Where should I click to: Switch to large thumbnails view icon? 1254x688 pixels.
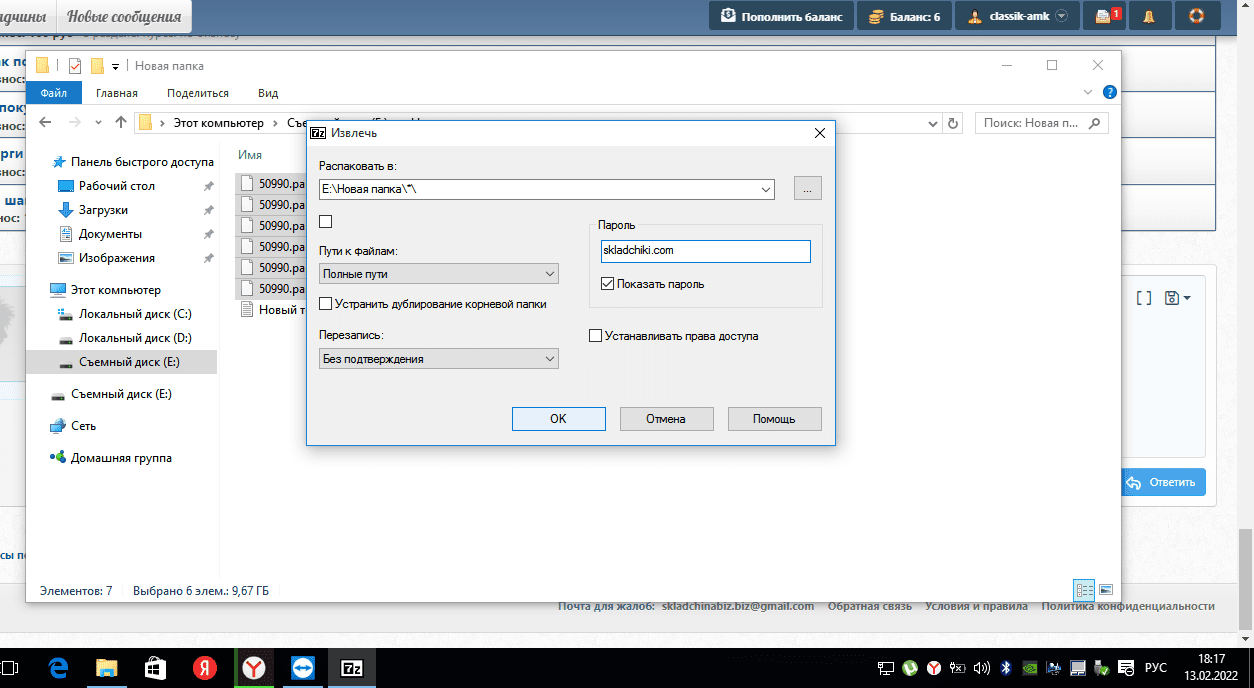coord(1105,590)
